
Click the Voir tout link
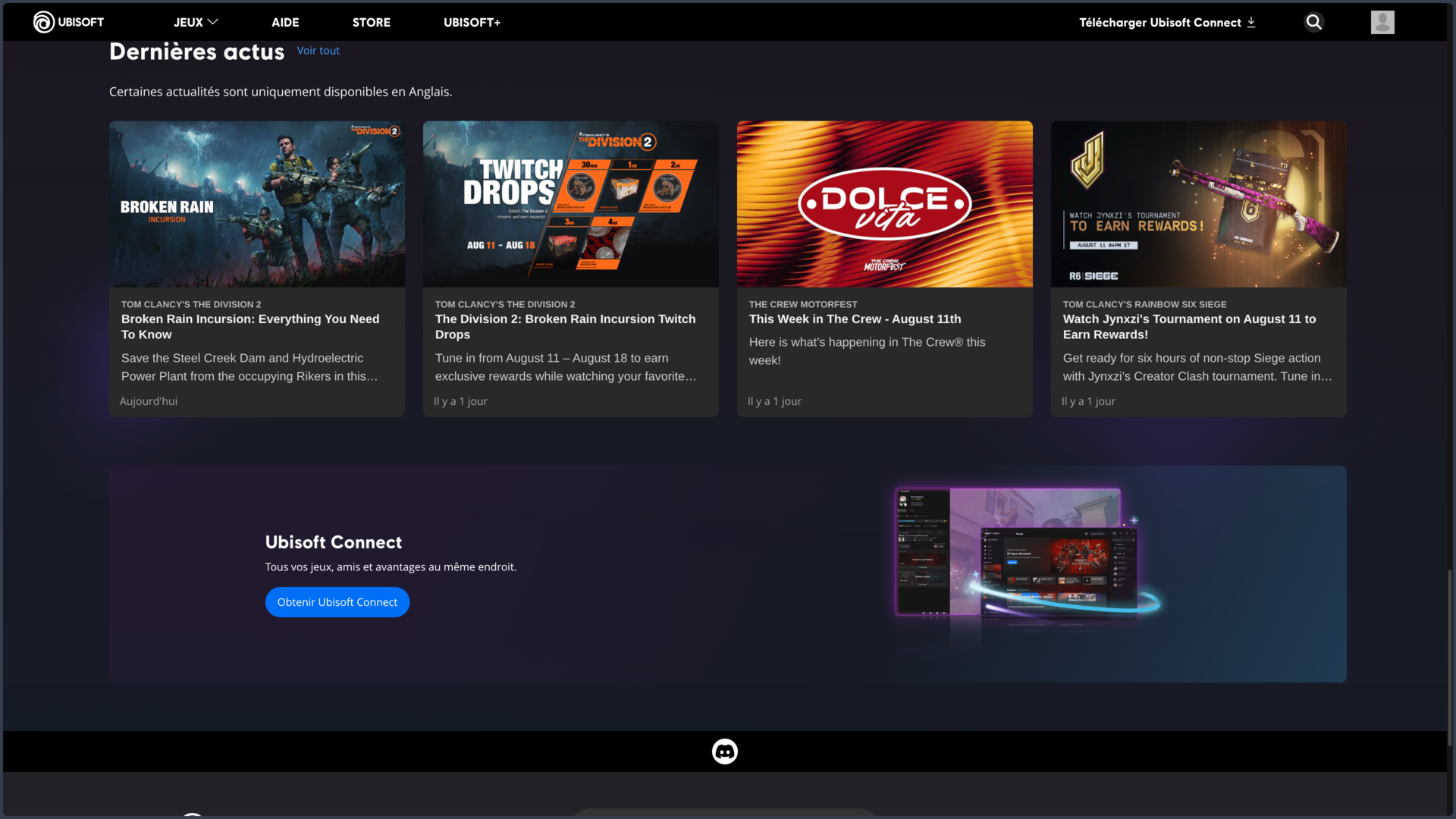pyautogui.click(x=318, y=51)
